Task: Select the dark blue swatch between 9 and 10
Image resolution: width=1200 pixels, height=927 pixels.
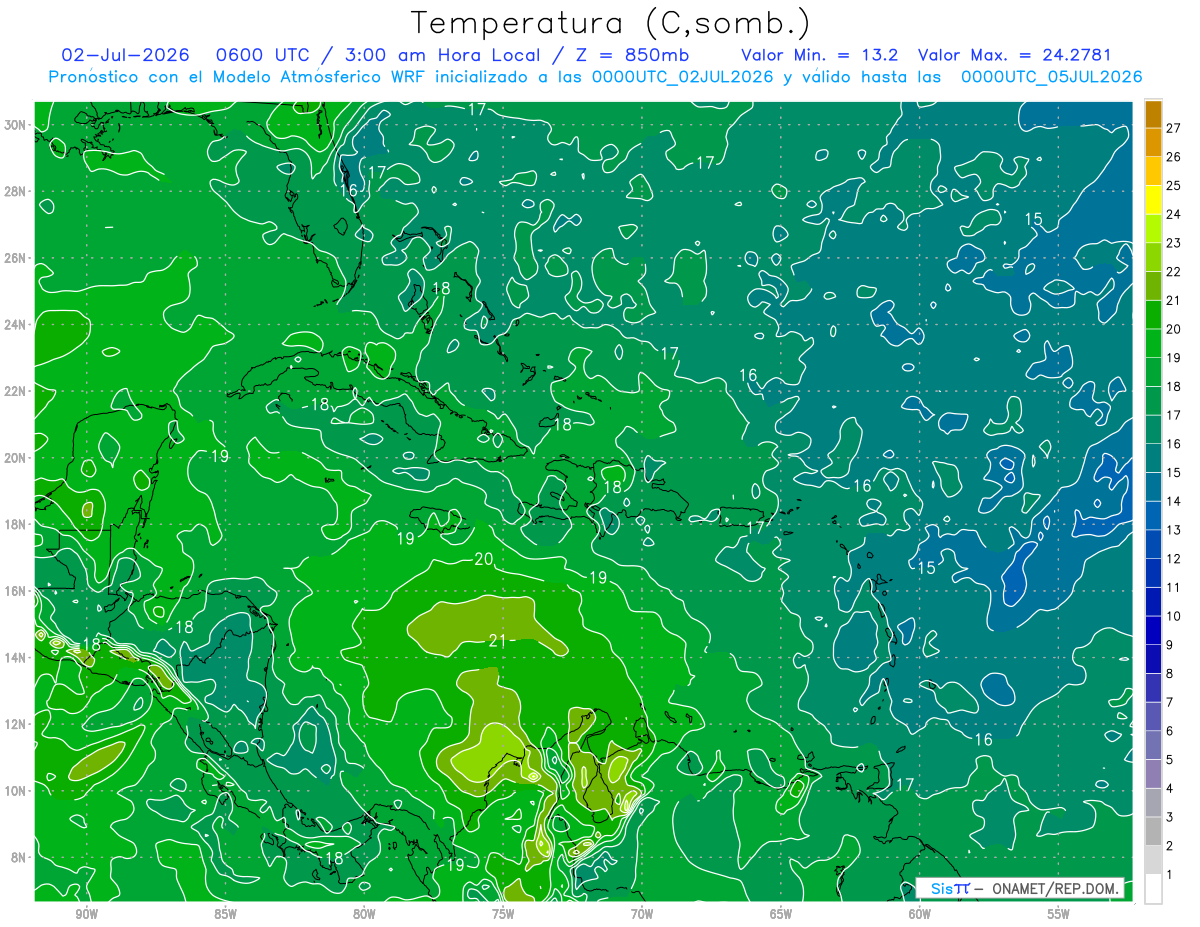Action: pos(1153,630)
